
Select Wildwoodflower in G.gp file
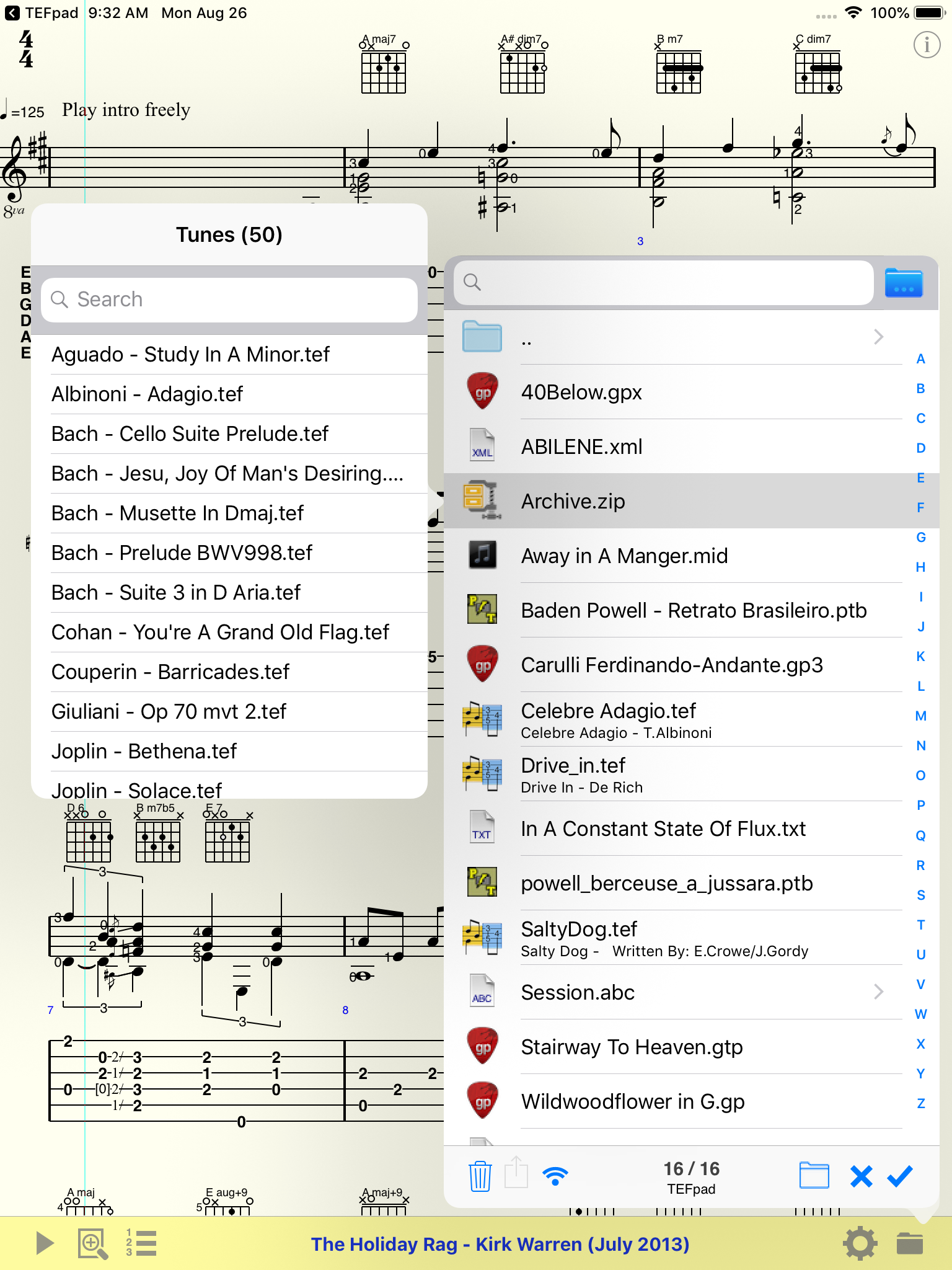point(673,1101)
